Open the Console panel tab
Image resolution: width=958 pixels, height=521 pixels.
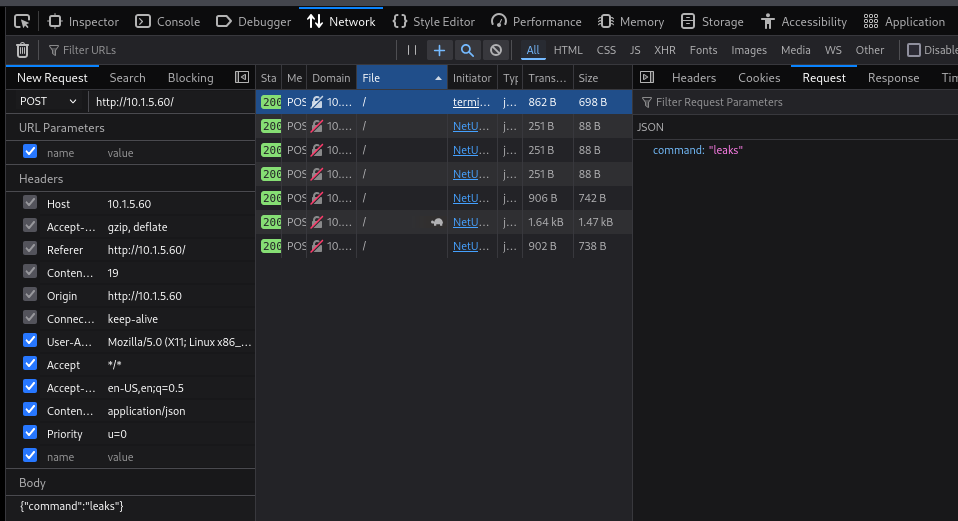click(x=168, y=21)
